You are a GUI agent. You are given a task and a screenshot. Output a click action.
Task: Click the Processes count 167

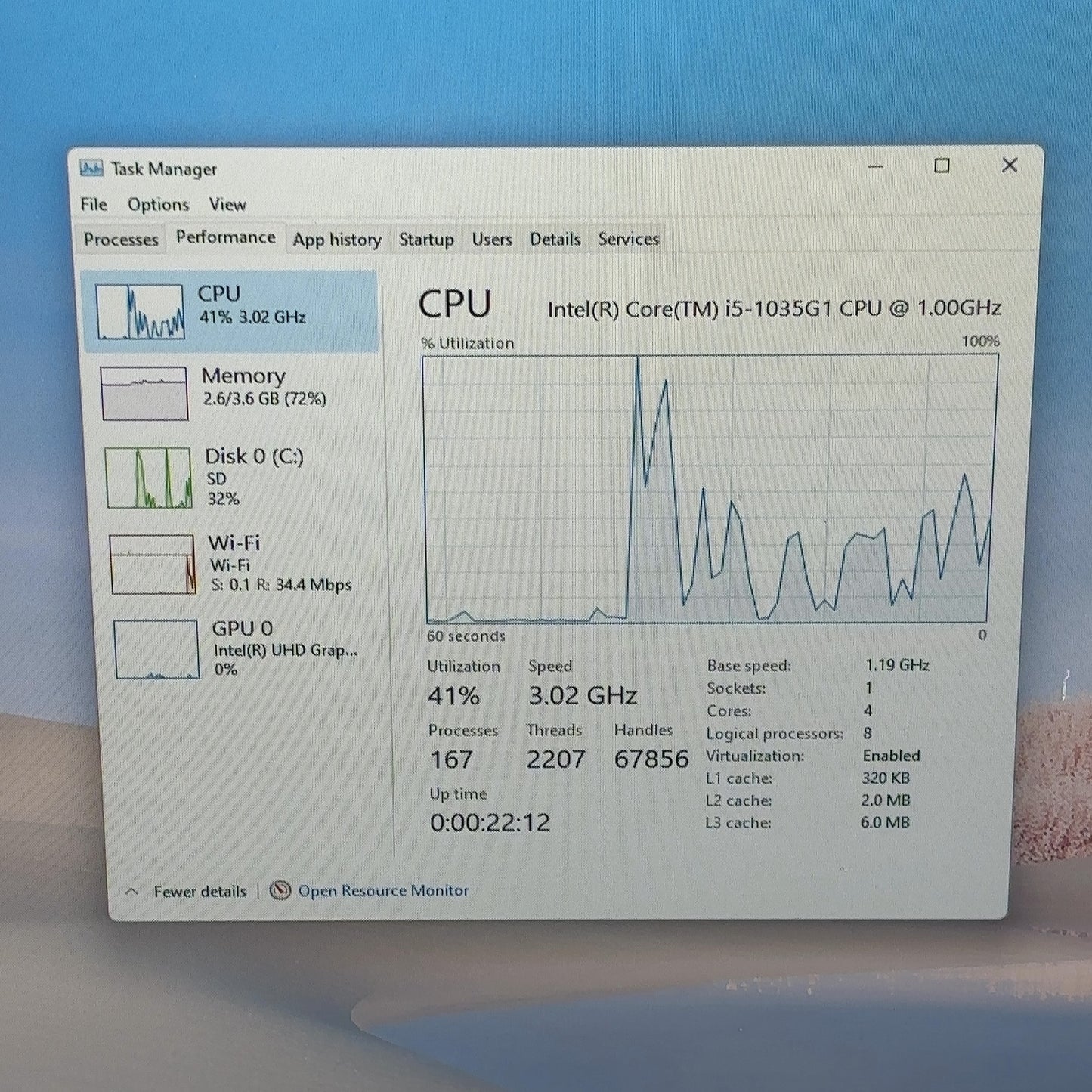pos(451,759)
